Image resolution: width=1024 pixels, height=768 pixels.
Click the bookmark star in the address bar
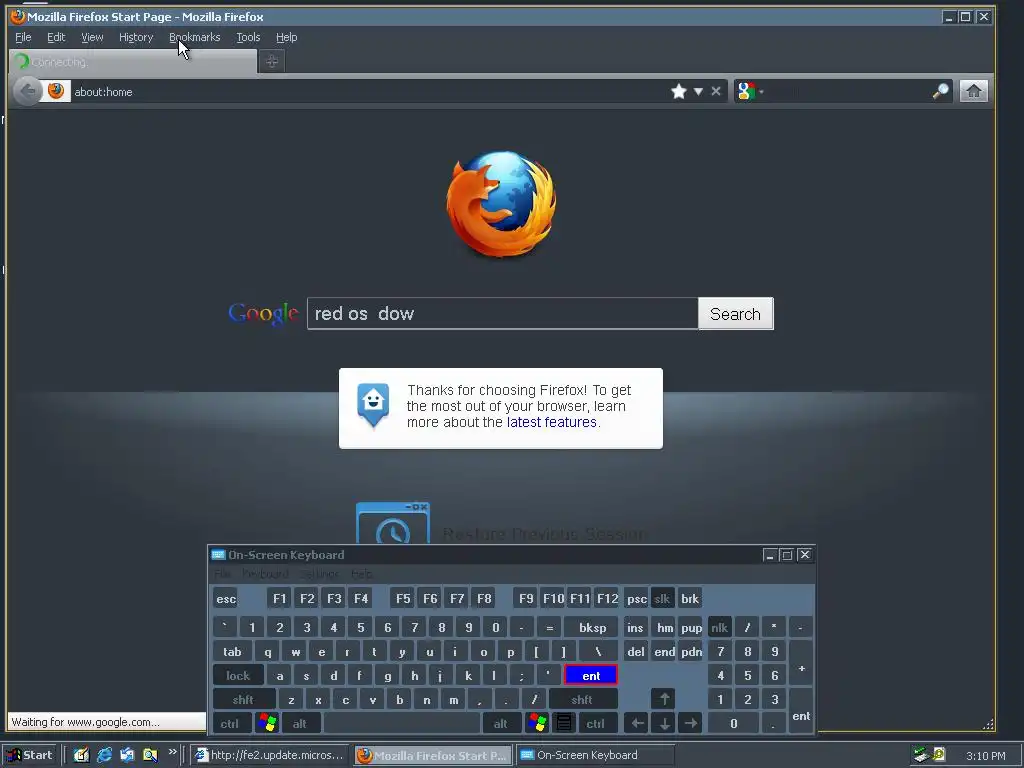(x=679, y=91)
